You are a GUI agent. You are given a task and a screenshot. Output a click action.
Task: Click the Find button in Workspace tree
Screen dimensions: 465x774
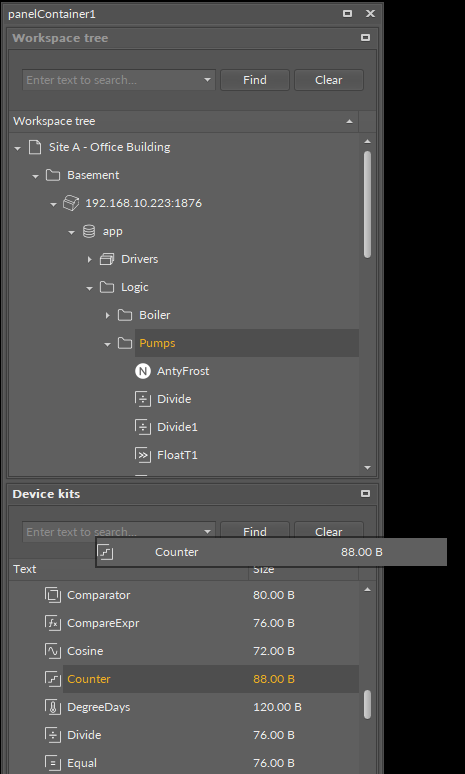click(x=255, y=80)
